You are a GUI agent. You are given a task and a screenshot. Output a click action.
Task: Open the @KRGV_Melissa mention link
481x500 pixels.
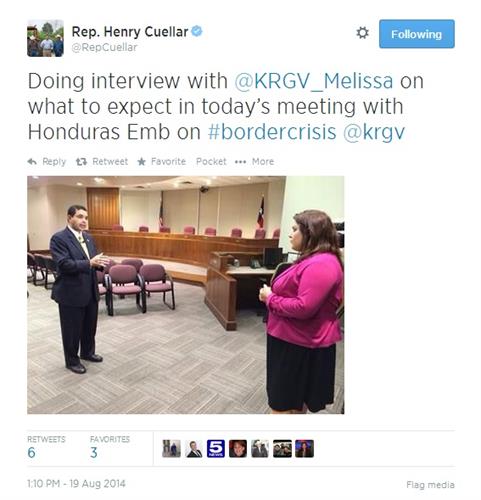[314, 81]
